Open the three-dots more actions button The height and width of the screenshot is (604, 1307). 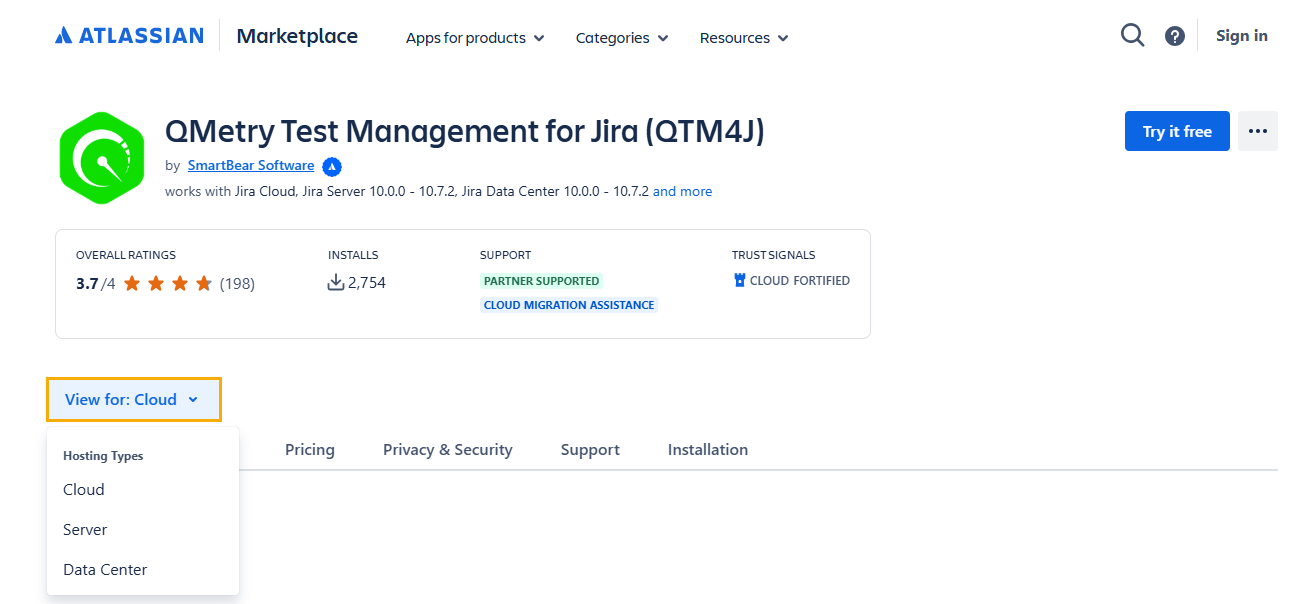pos(1257,131)
